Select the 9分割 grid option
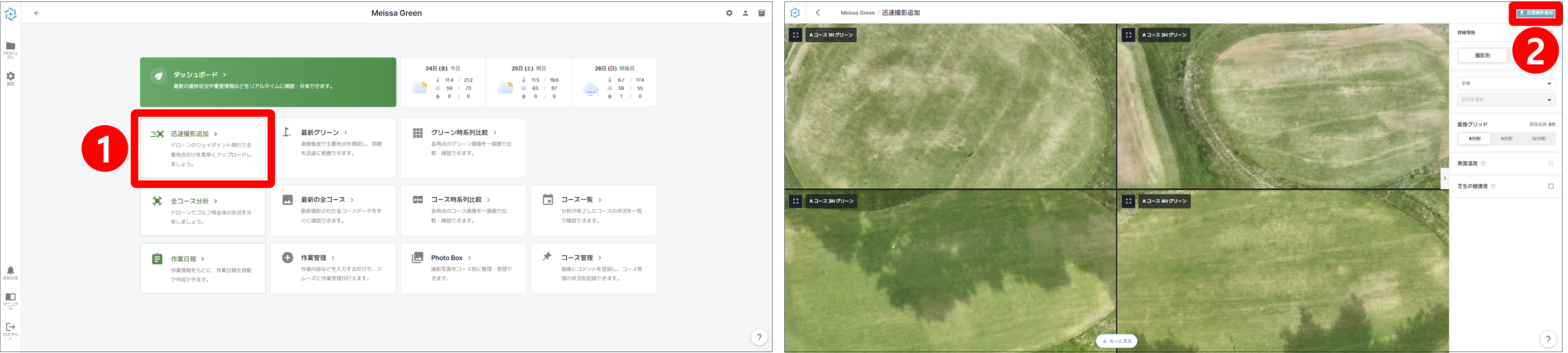 click(1506, 139)
